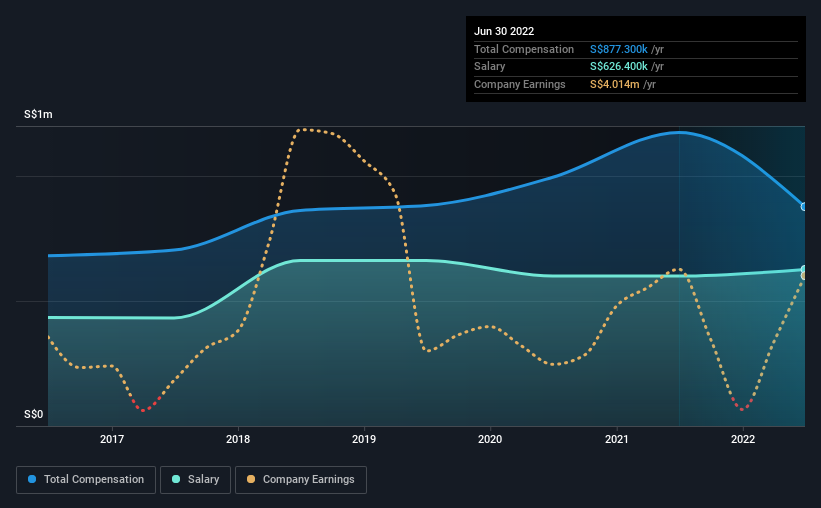Click the orange Company Earnings legend dot
The width and height of the screenshot is (821, 508).
(x=251, y=479)
